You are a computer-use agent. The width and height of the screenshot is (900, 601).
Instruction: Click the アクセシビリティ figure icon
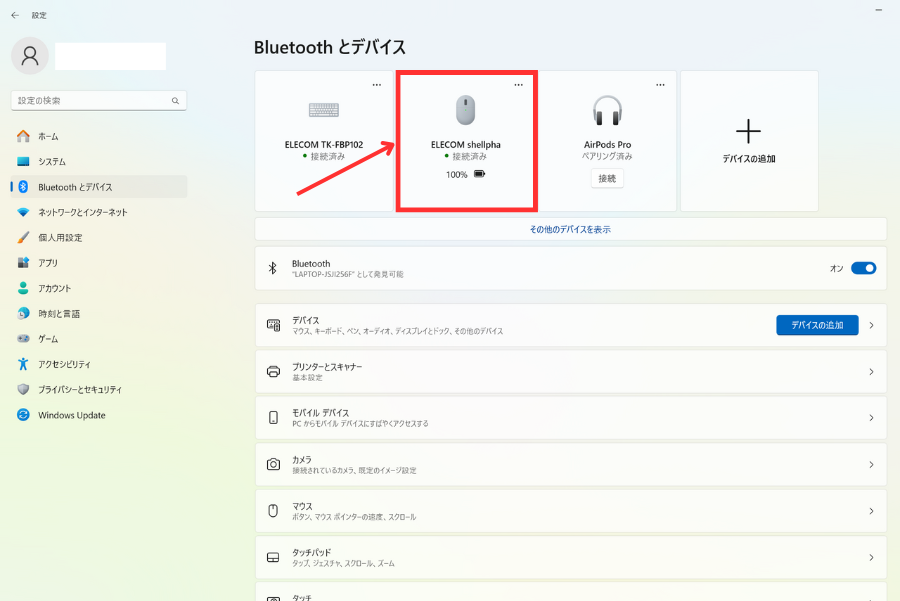point(23,364)
